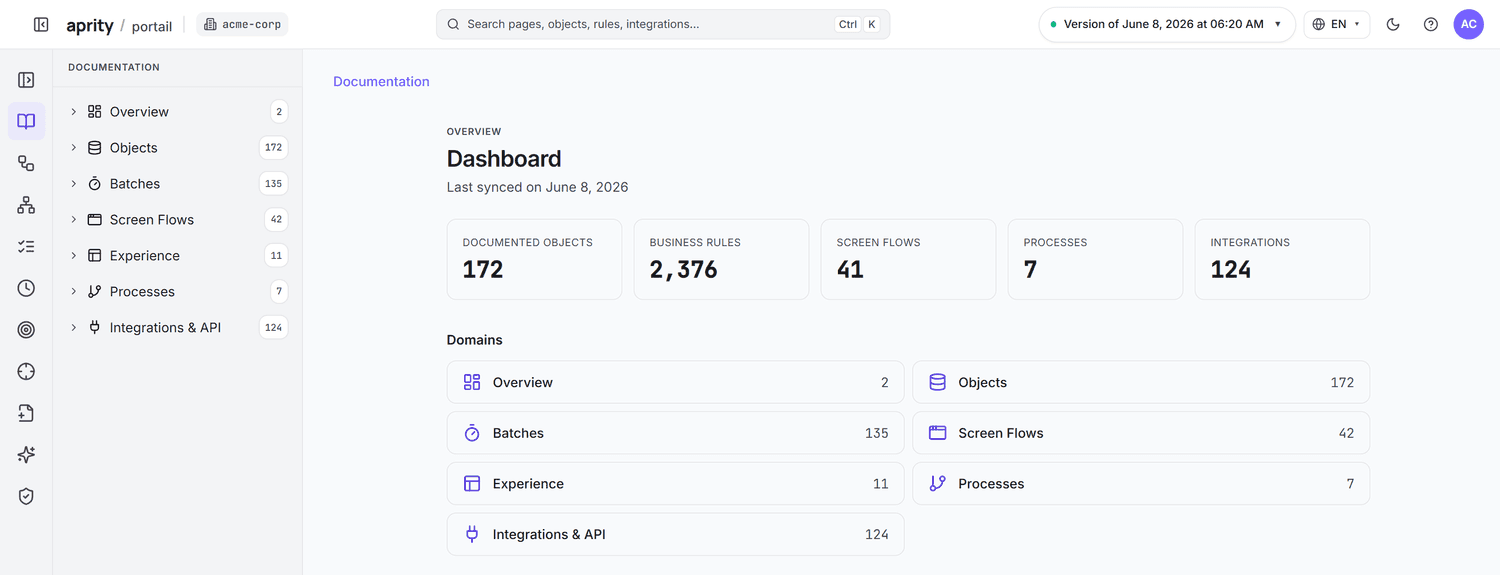This screenshot has width=1500, height=575.
Task: Click the Business Rules stat card
Action: pyautogui.click(x=721, y=259)
